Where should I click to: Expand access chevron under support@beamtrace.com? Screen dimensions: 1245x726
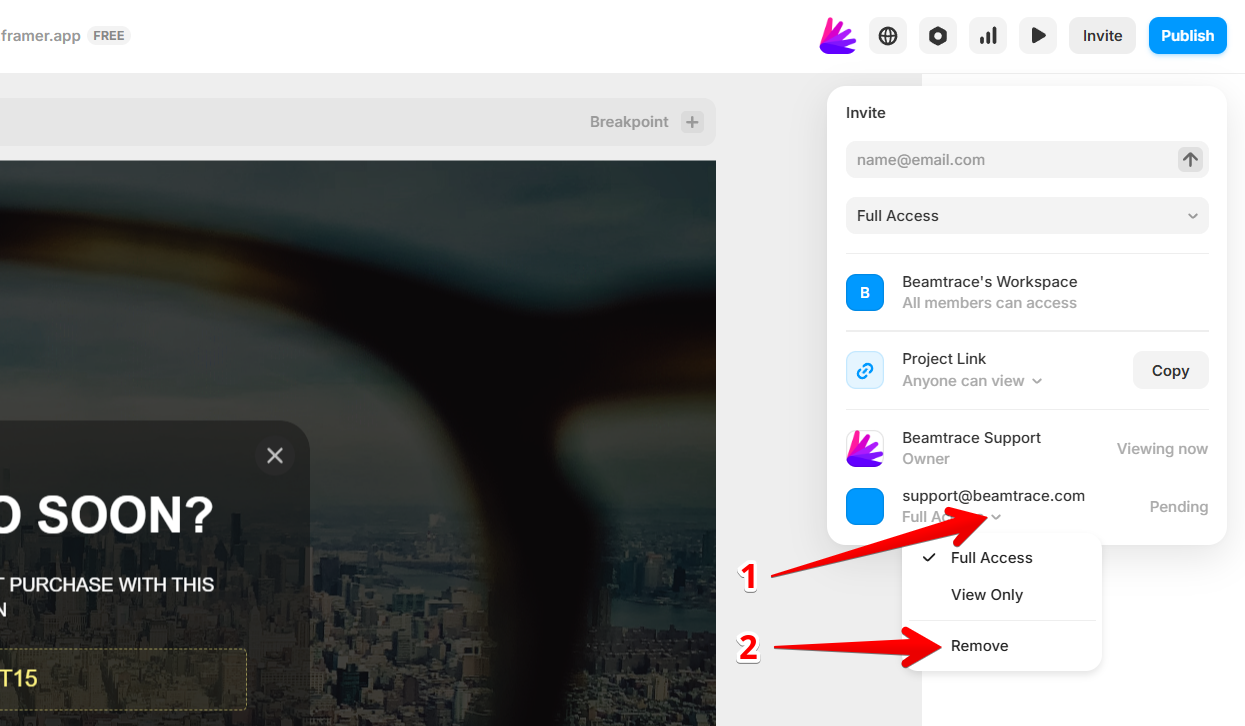pyautogui.click(x=997, y=517)
